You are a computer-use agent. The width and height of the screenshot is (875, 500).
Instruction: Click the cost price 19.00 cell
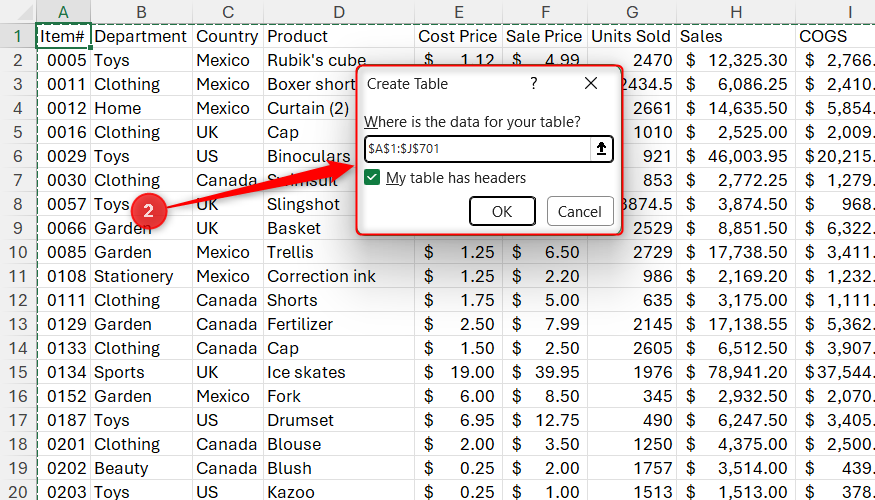coord(458,372)
